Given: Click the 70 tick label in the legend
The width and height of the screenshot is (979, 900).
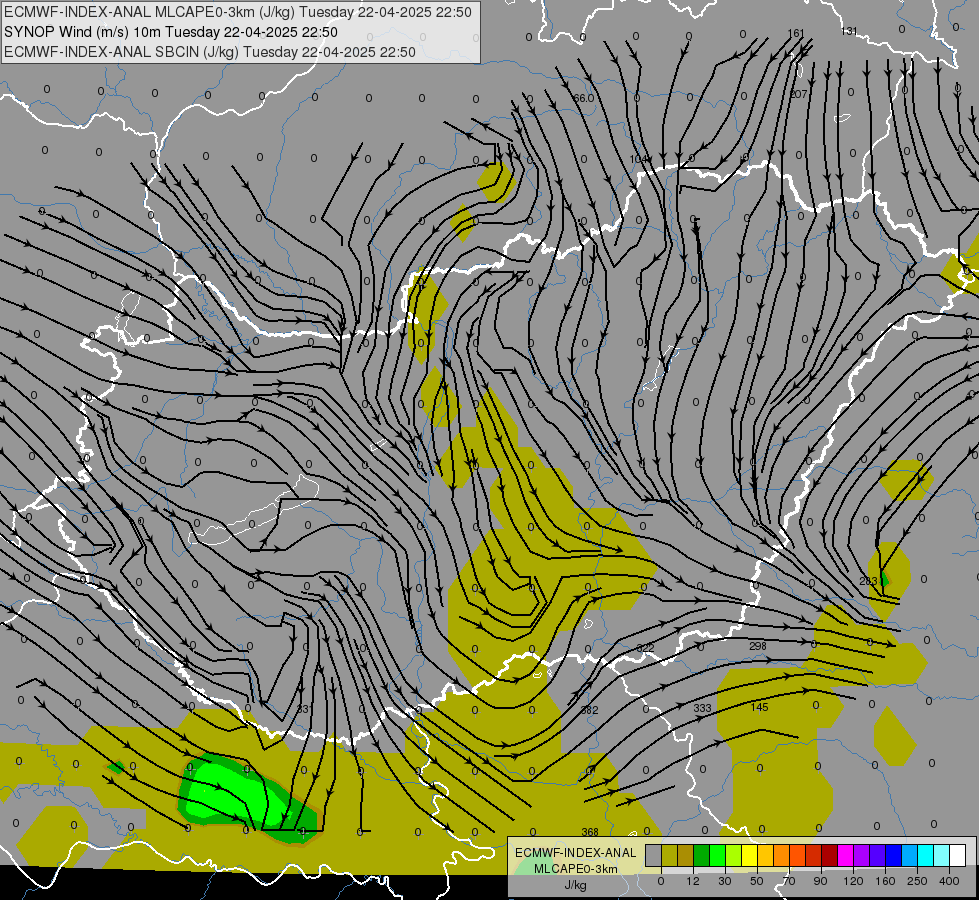Looking at the screenshot, I should (789, 881).
